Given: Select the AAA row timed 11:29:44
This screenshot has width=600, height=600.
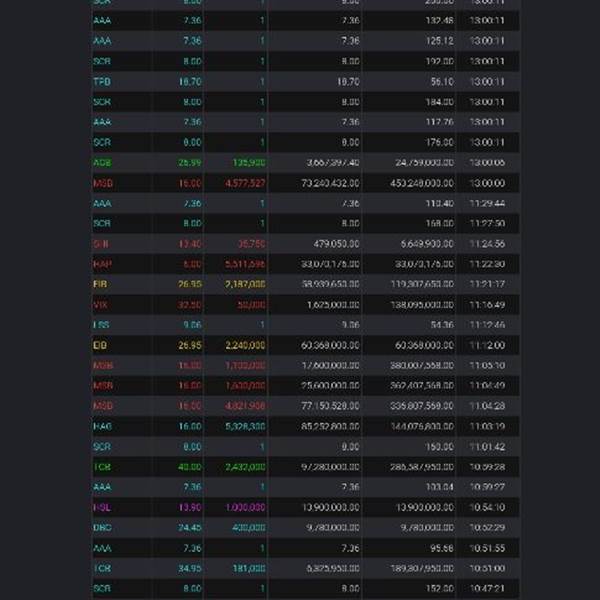Looking at the screenshot, I should (x=306, y=203).
